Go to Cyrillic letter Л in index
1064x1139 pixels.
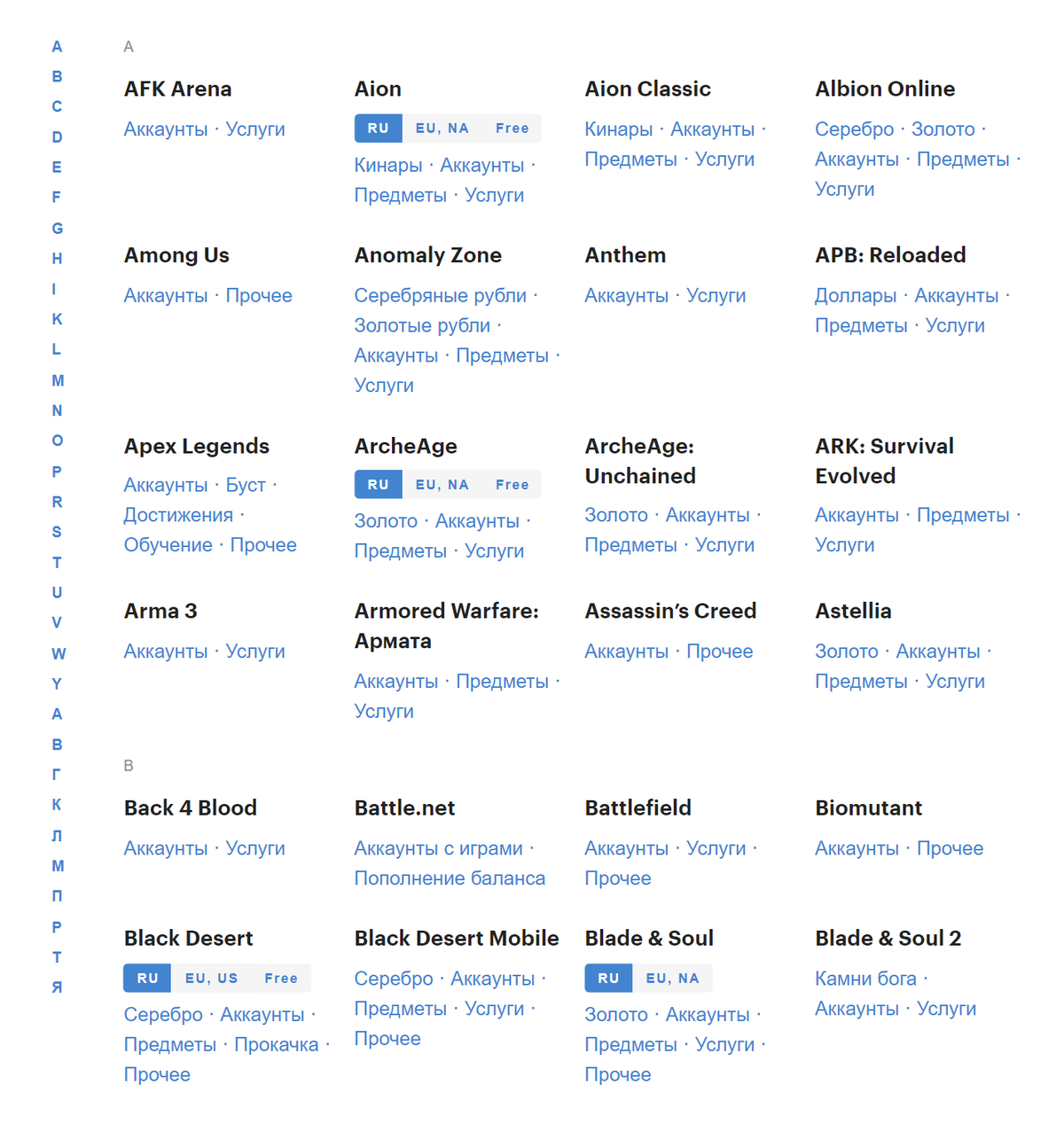[57, 836]
